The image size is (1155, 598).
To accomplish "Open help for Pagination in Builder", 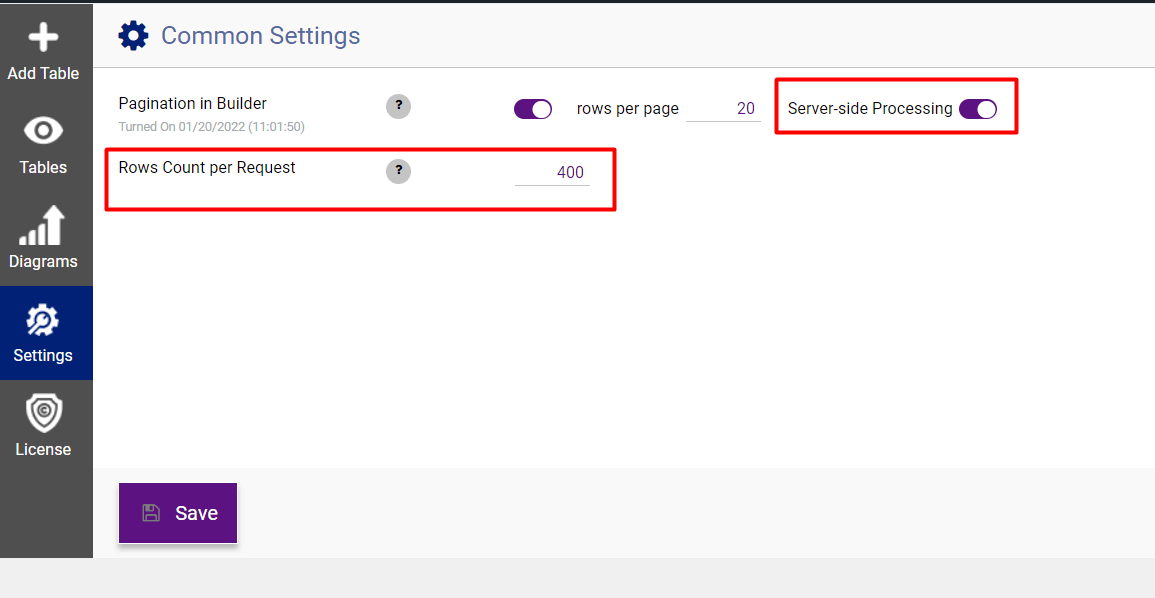I will pyautogui.click(x=398, y=107).
